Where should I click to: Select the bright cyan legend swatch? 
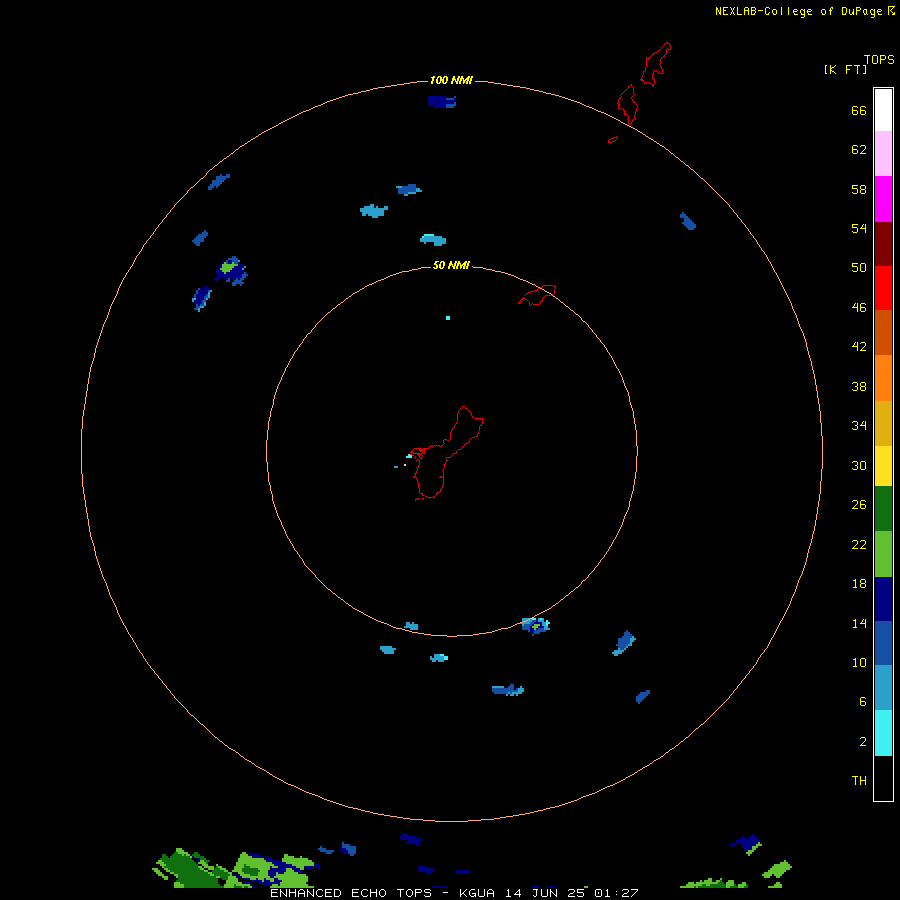pos(883,733)
